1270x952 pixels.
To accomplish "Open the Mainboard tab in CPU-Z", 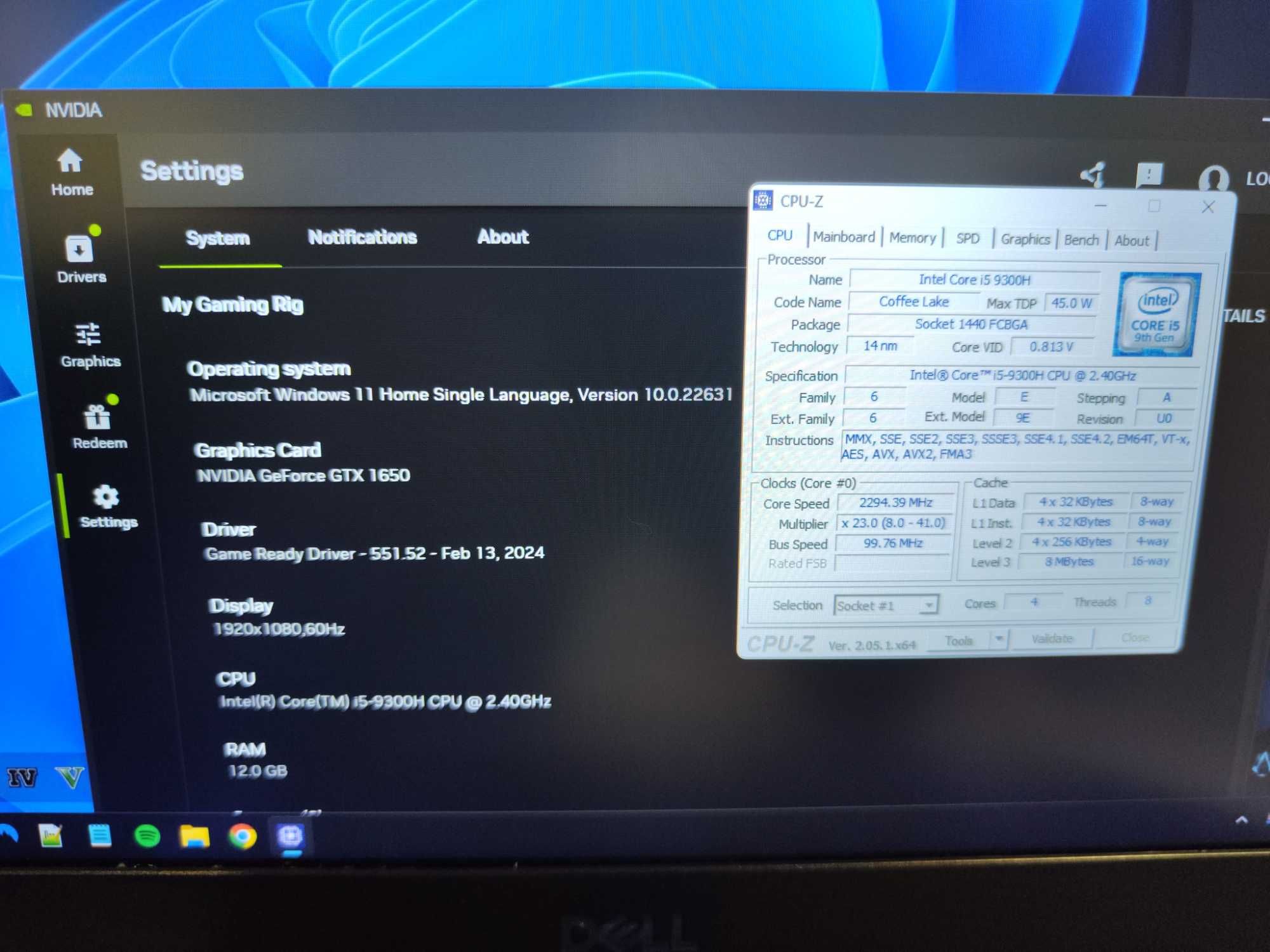I will pos(844,237).
